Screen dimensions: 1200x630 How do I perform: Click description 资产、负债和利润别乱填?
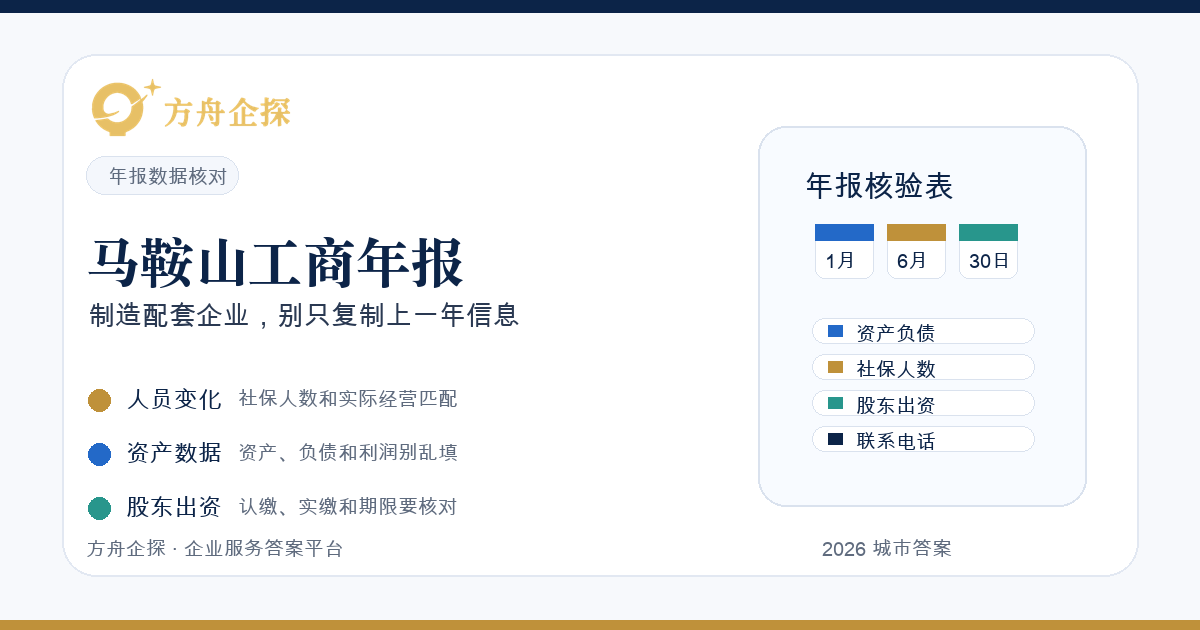pos(348,453)
